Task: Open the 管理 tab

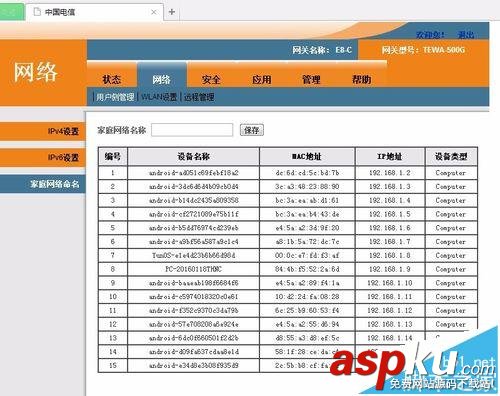Action: click(x=311, y=79)
